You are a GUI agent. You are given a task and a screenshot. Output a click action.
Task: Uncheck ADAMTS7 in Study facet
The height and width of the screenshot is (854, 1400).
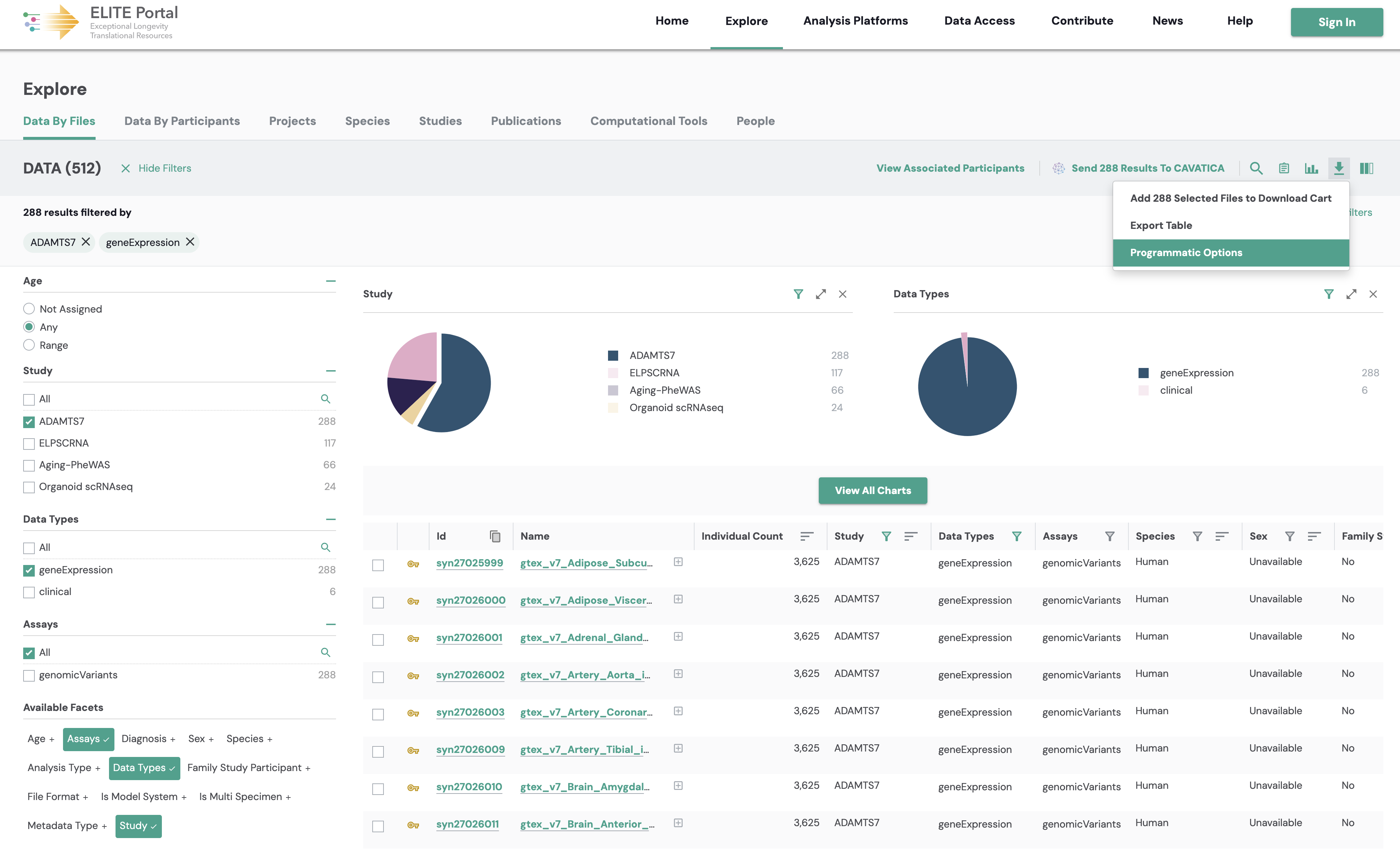tap(29, 422)
